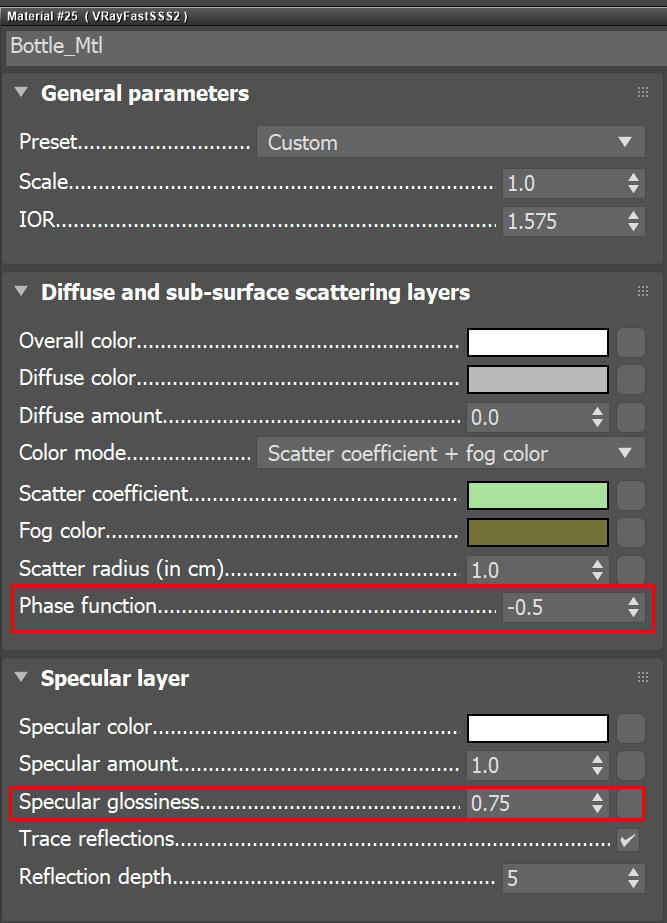Screen dimensions: 667x923
Task: Click the Specular layer rollout grip handle
Action: tap(643, 678)
